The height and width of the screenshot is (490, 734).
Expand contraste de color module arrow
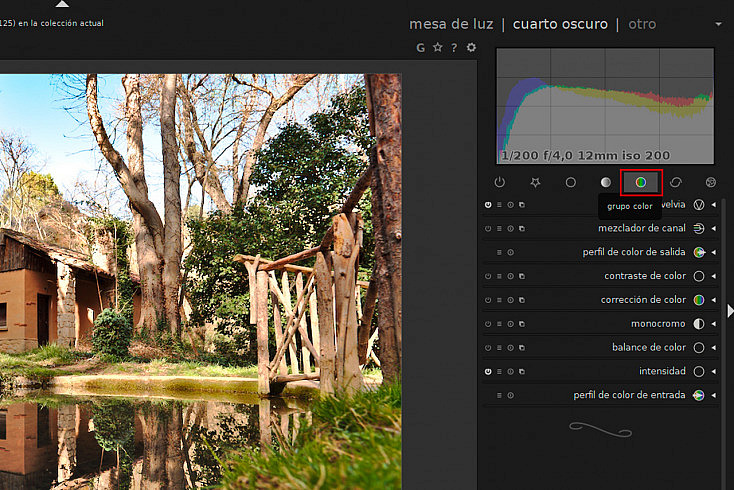coord(714,276)
